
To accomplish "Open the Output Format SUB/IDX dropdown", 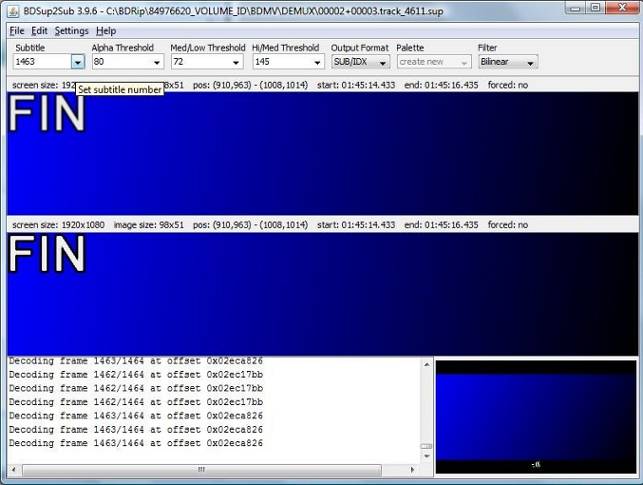I will click(360, 62).
